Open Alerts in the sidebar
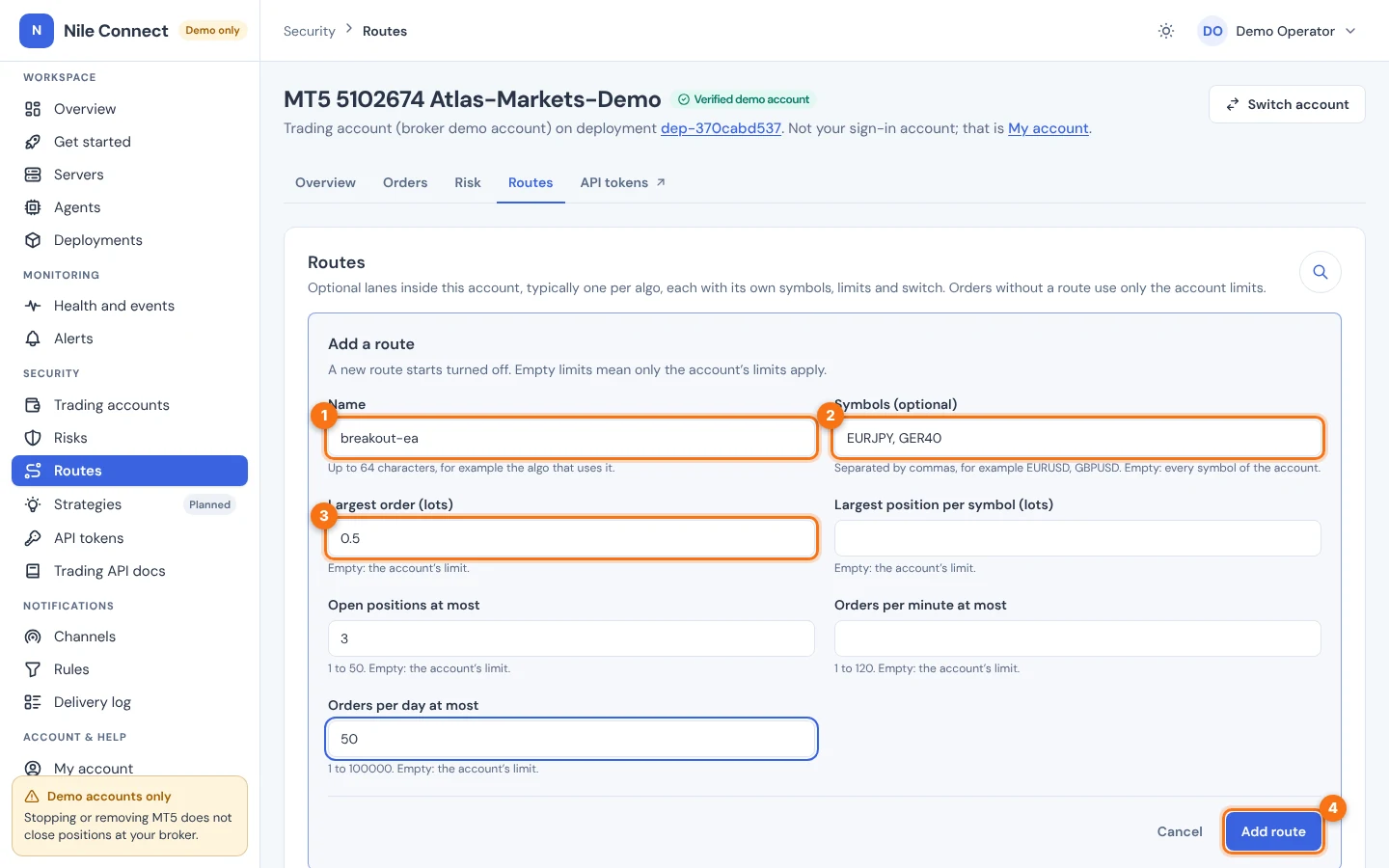 coord(129,339)
